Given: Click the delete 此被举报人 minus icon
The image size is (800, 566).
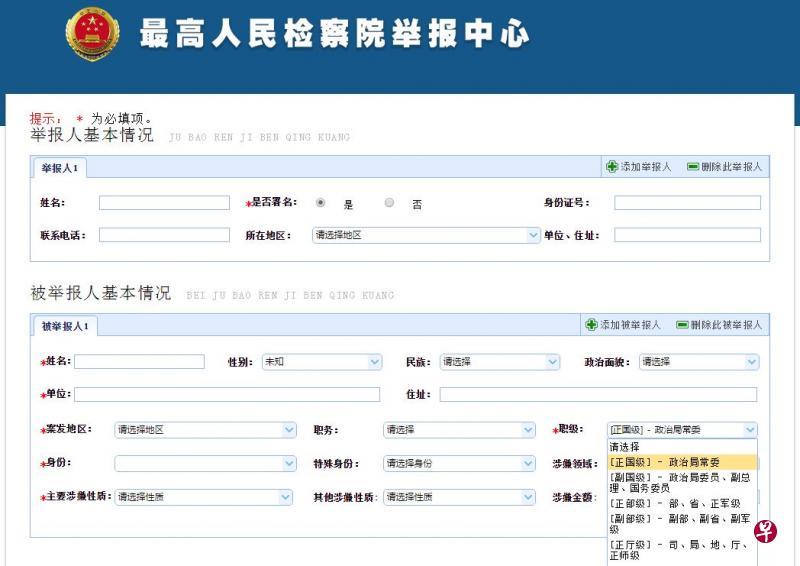Looking at the screenshot, I should [x=682, y=325].
